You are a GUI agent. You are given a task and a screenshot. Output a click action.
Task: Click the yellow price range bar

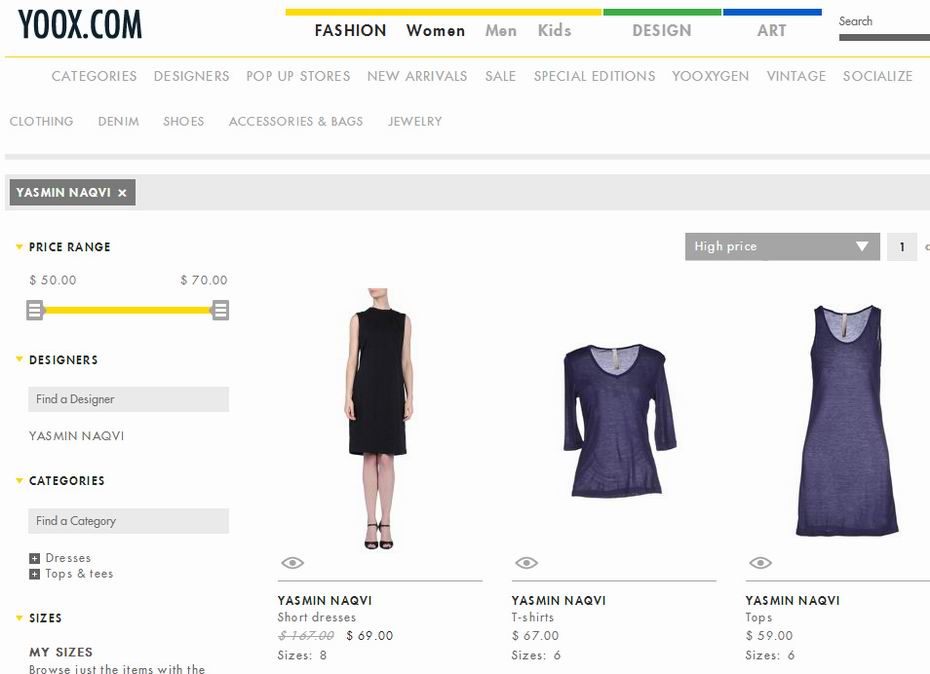[x=128, y=310]
